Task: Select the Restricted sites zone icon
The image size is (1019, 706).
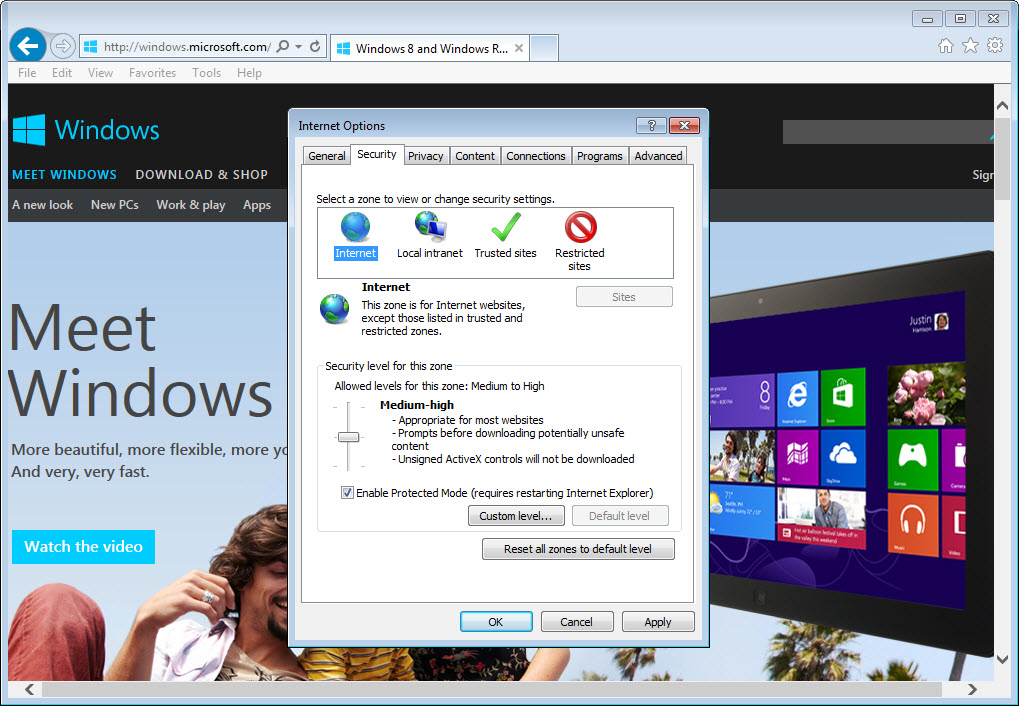Action: click(580, 227)
